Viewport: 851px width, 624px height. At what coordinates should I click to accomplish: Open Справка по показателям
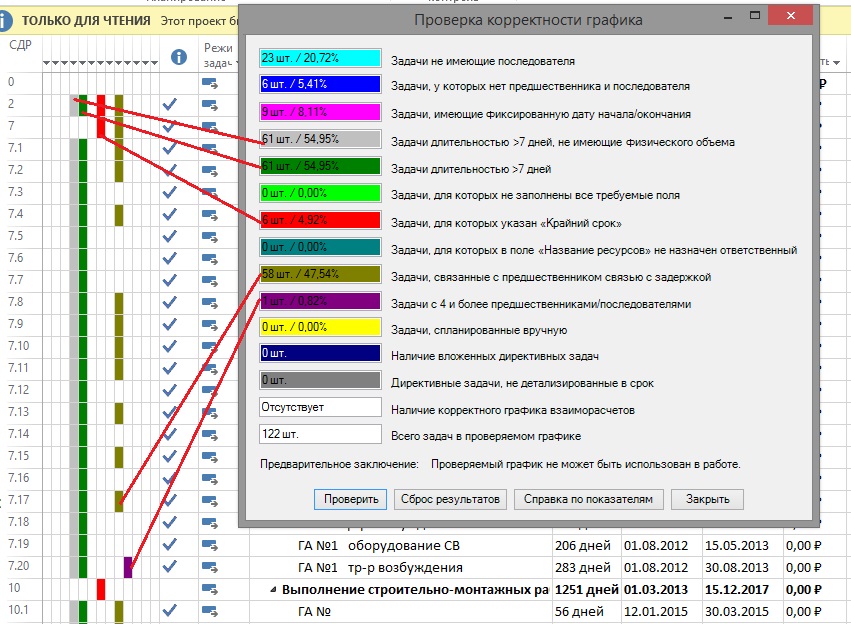pyautogui.click(x=588, y=499)
